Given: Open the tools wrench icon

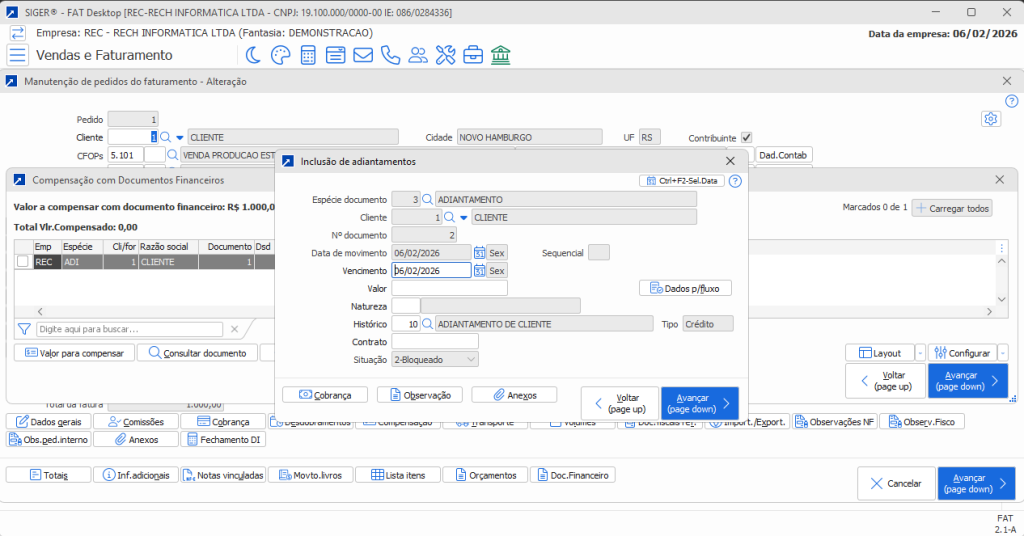Looking at the screenshot, I should 445,55.
